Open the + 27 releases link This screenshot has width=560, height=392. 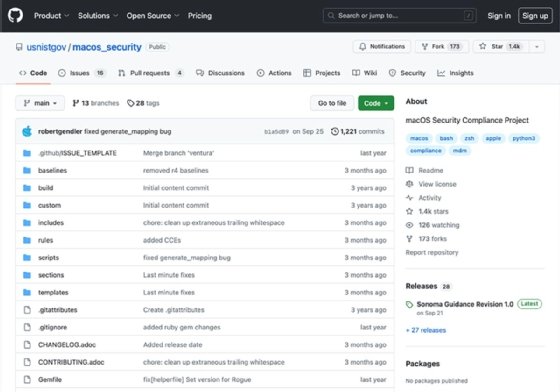(x=426, y=330)
